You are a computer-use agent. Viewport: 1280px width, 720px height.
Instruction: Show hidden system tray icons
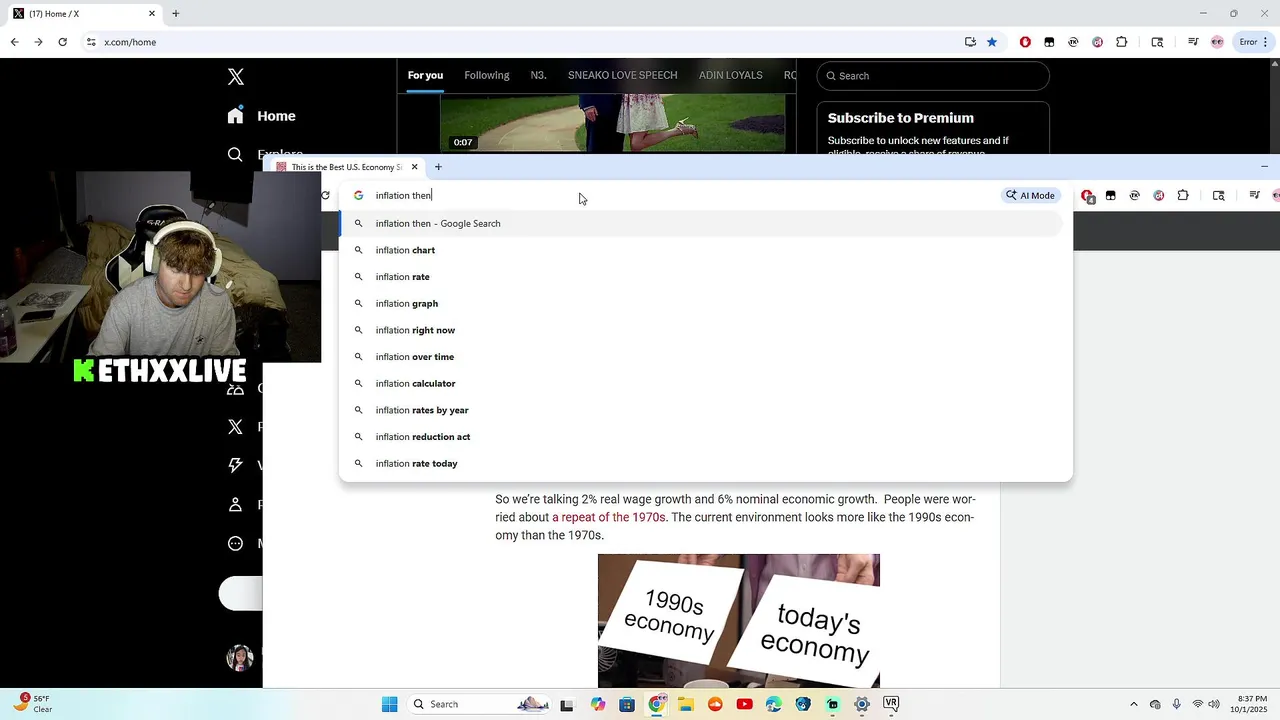[x=1133, y=704]
